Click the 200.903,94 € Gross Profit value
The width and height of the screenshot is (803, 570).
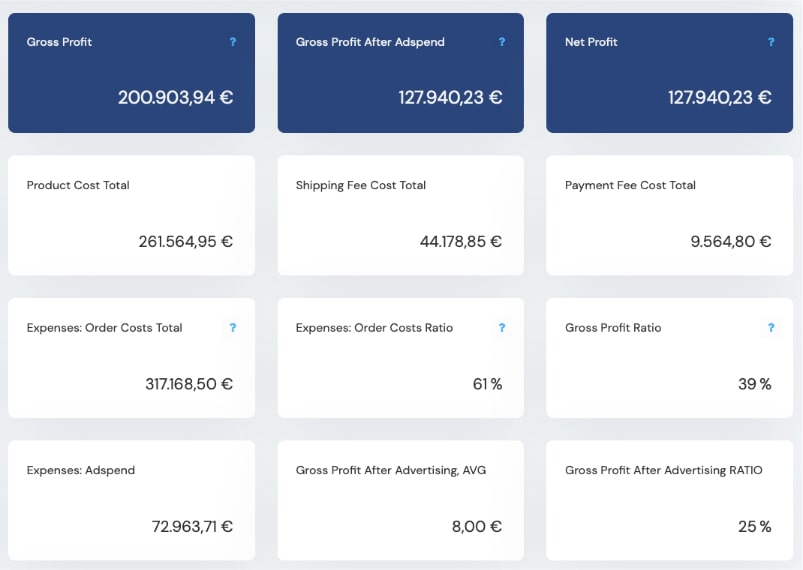176,97
